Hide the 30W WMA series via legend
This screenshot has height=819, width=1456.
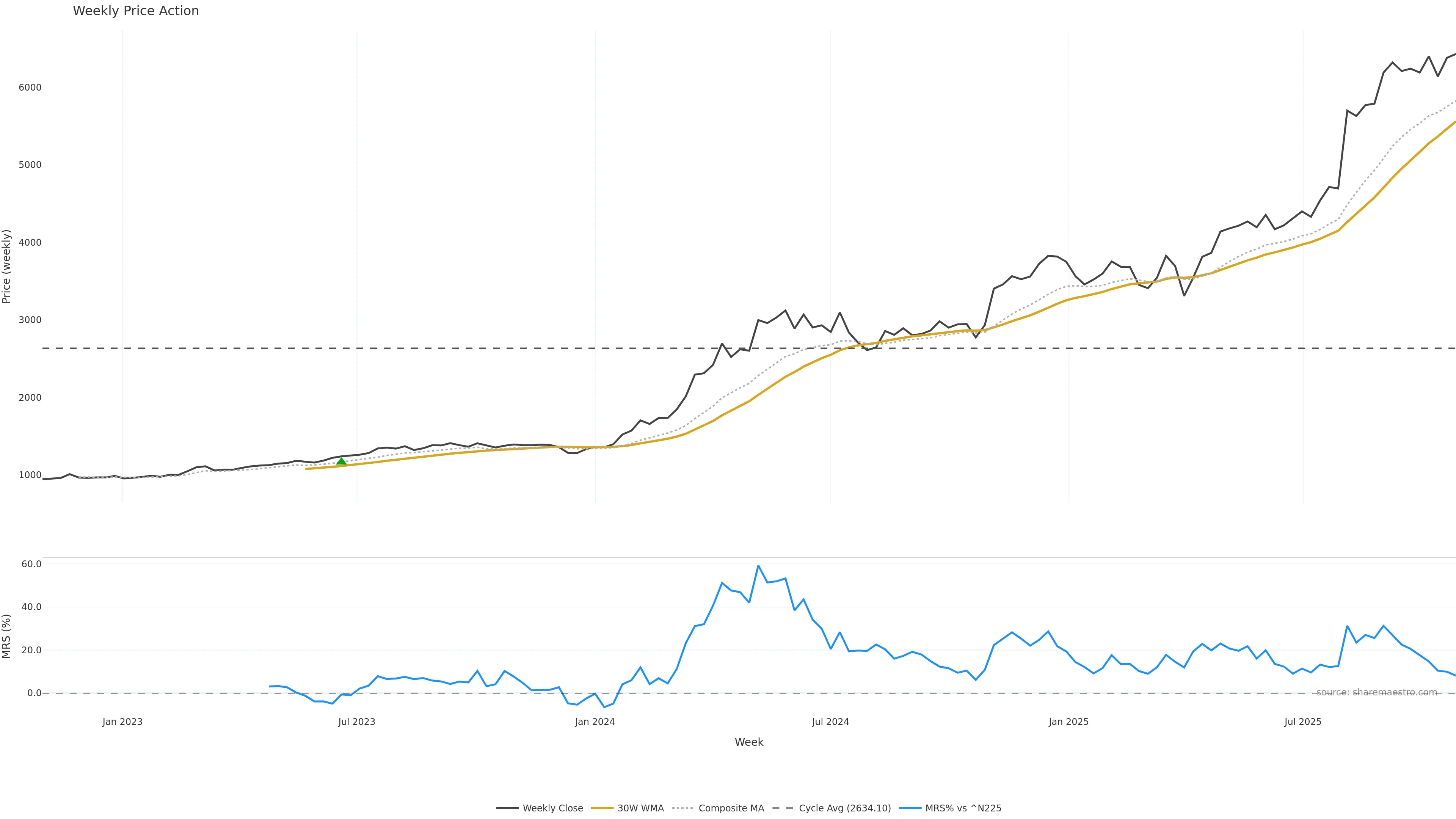[640, 808]
